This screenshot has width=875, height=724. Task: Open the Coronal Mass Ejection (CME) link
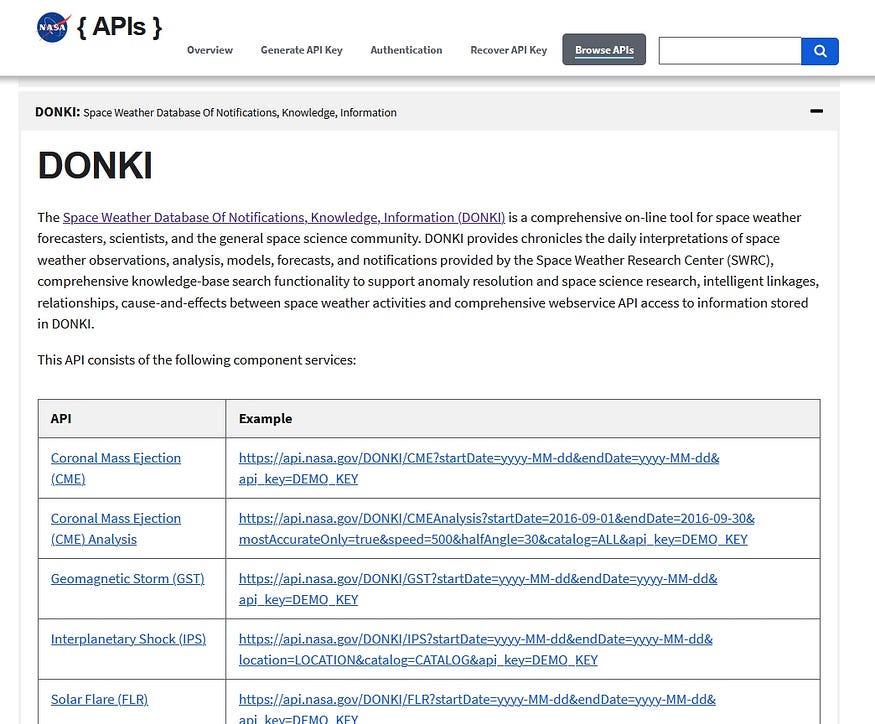116,468
